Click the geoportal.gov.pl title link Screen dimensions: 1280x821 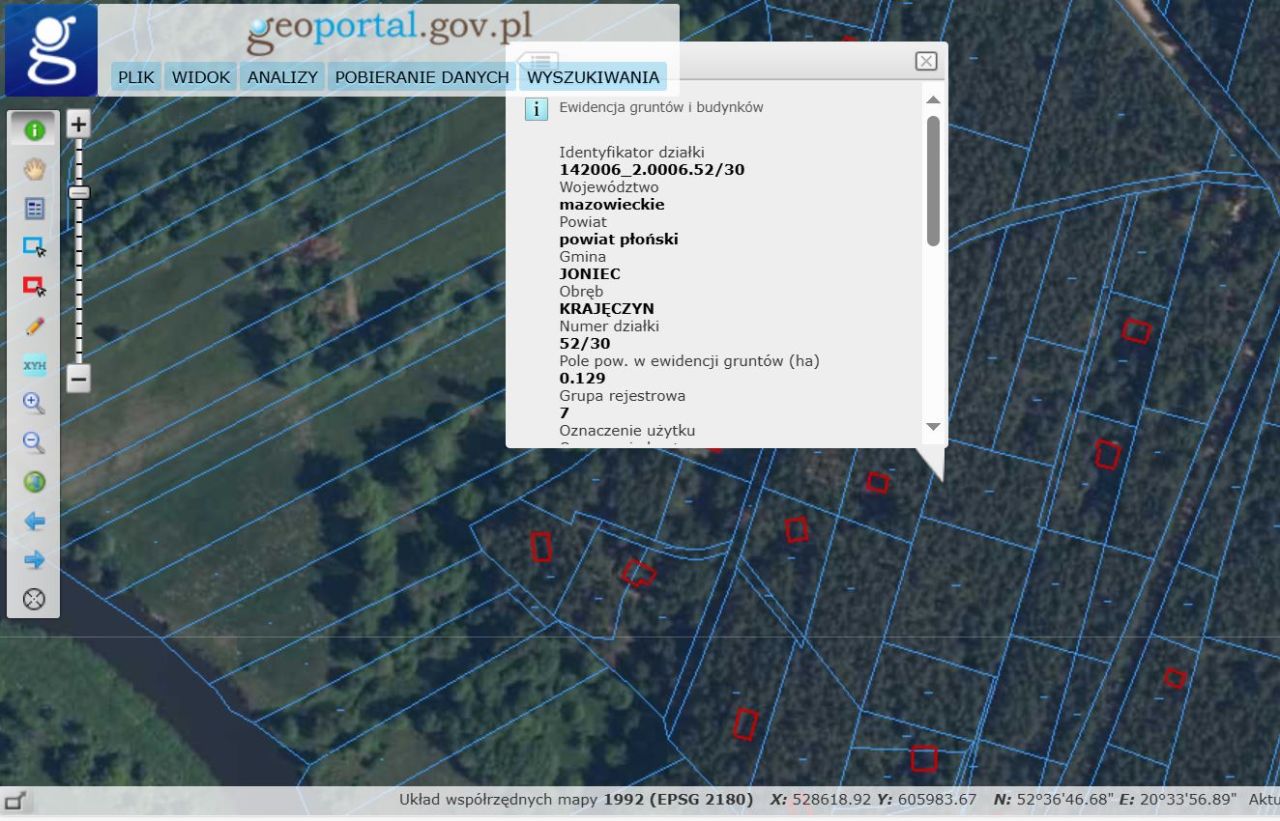coord(390,32)
